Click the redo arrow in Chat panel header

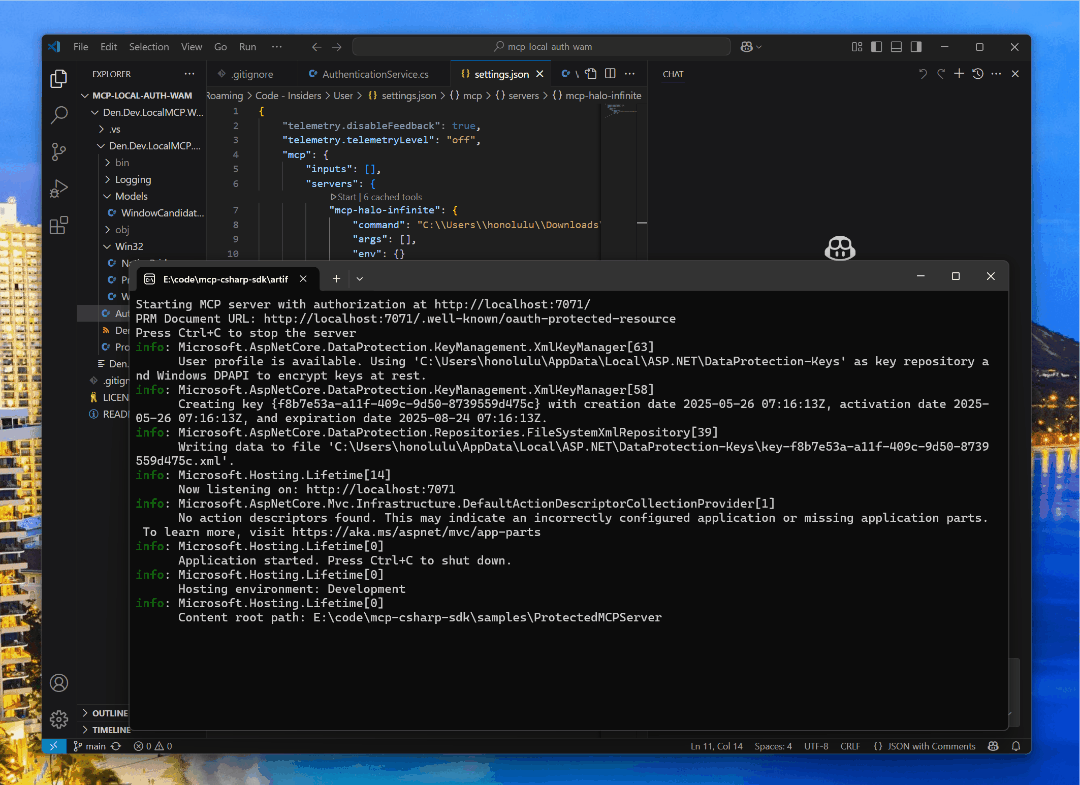pos(941,74)
